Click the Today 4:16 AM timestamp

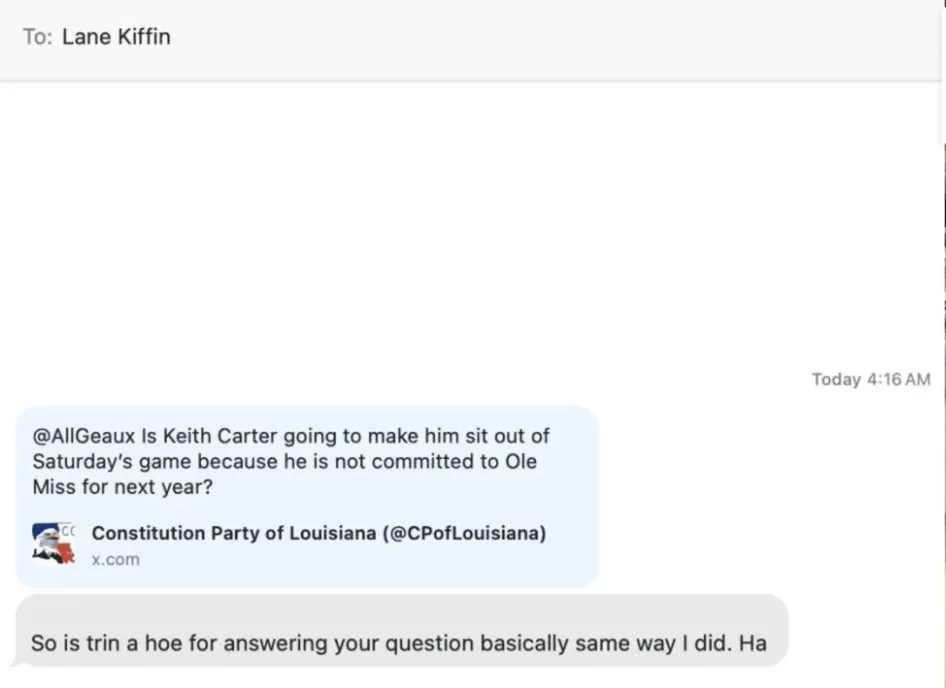[x=871, y=379]
